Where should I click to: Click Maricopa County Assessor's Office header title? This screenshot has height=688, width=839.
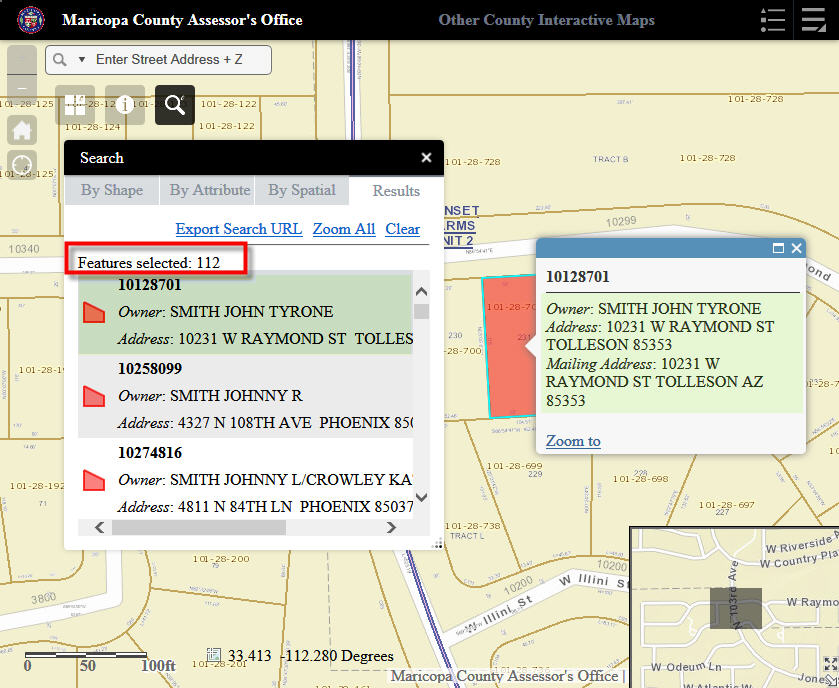[182, 20]
